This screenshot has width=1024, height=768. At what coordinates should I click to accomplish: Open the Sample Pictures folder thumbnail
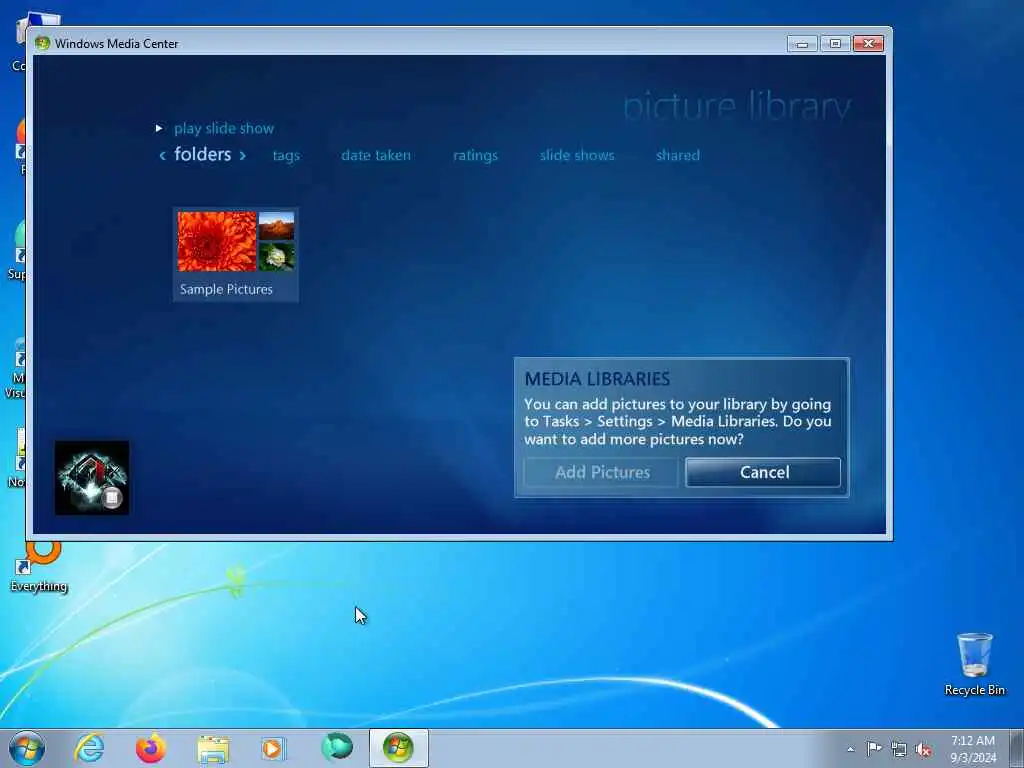(x=236, y=255)
